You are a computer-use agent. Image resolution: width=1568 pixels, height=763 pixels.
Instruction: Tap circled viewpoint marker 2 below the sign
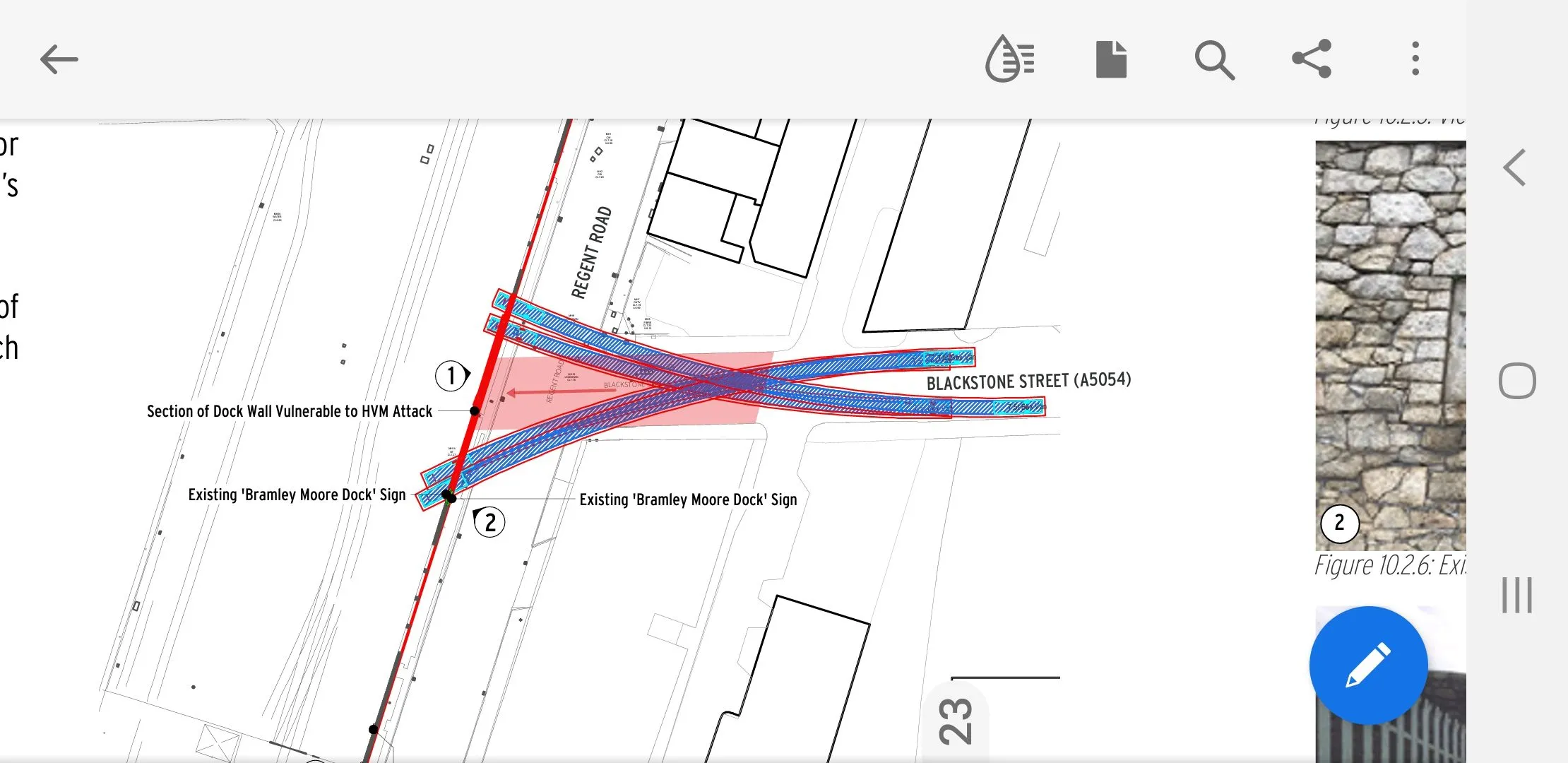(x=490, y=523)
